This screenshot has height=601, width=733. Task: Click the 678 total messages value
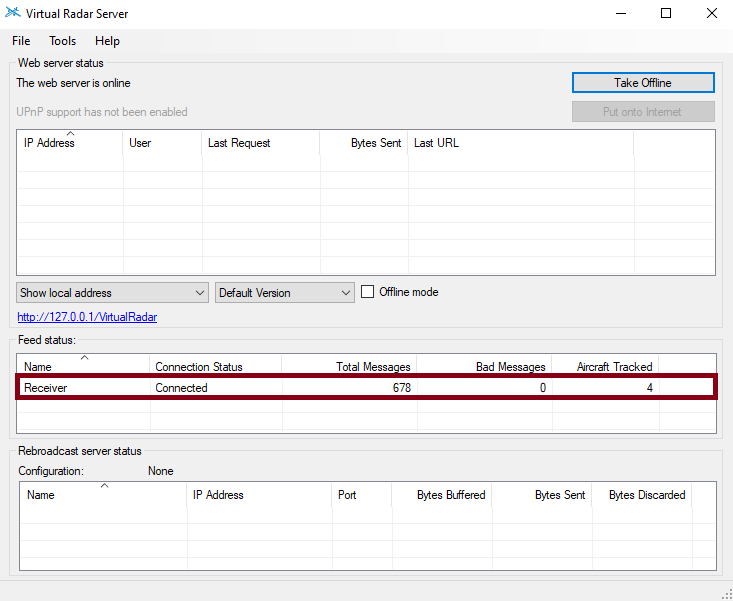(402, 387)
